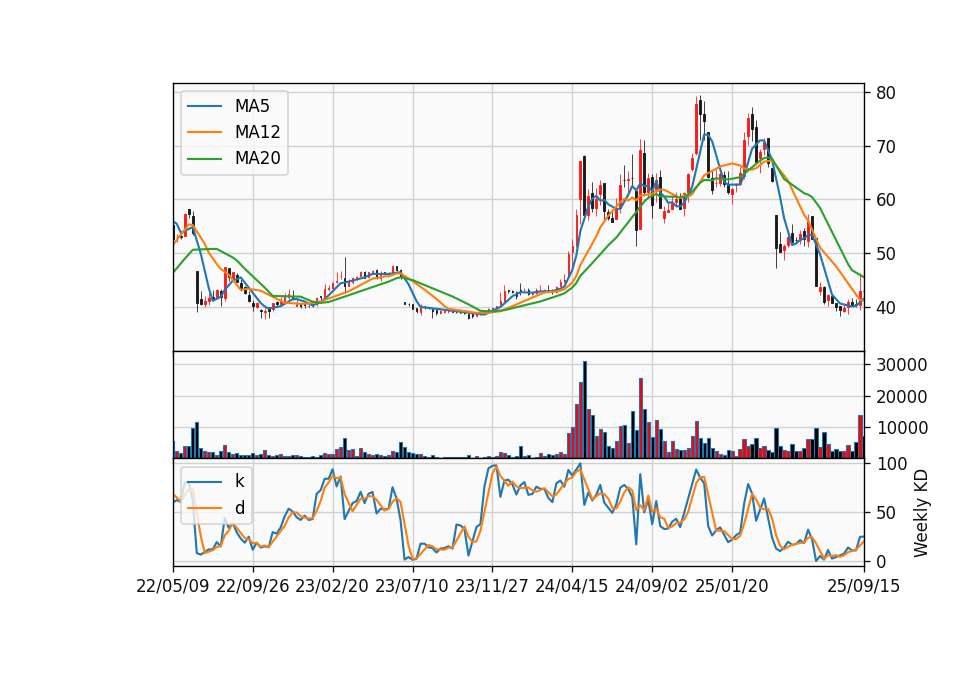Click the tallest volume bar above 30000

pos(585,410)
